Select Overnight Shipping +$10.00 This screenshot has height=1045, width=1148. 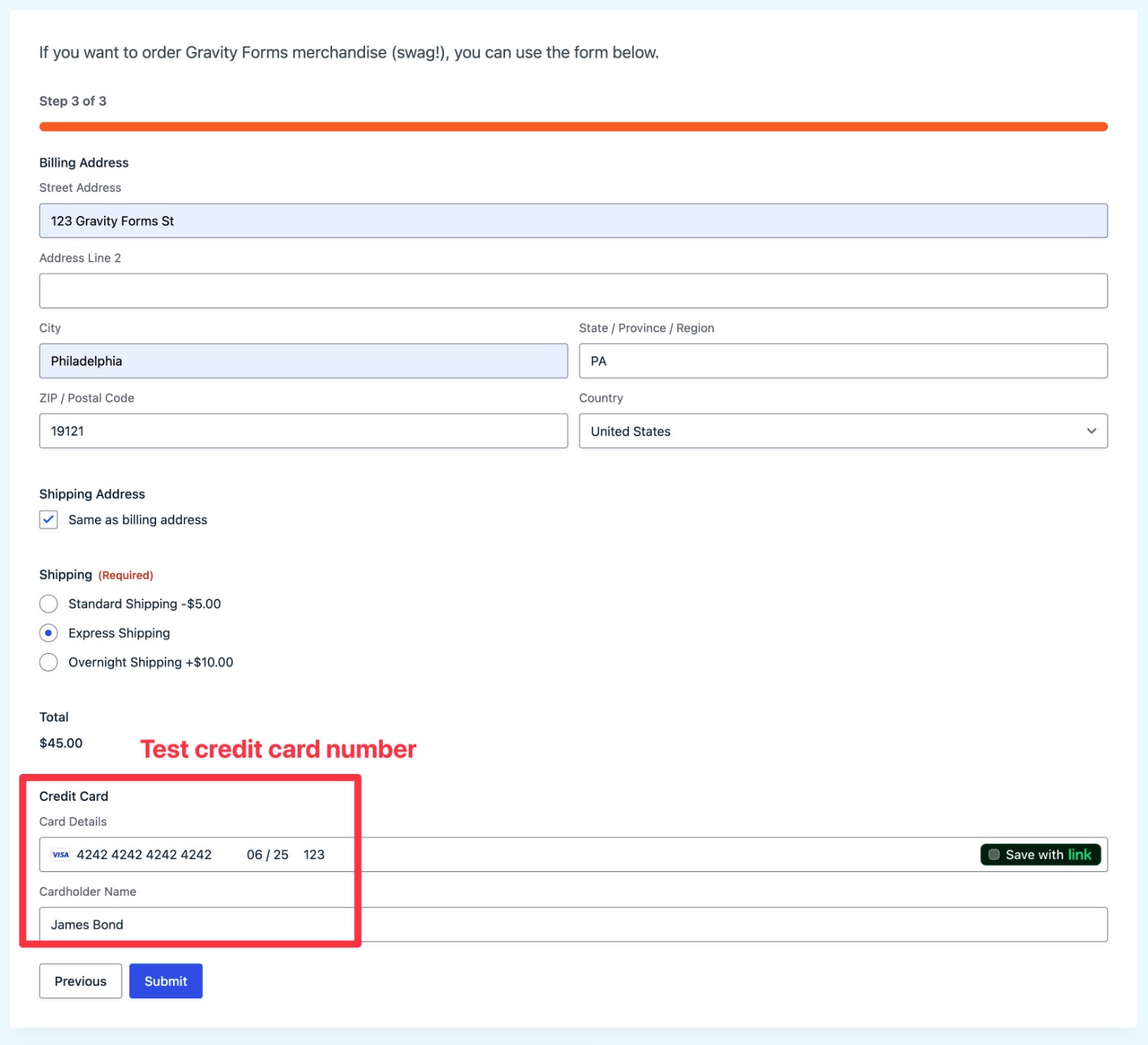(48, 661)
